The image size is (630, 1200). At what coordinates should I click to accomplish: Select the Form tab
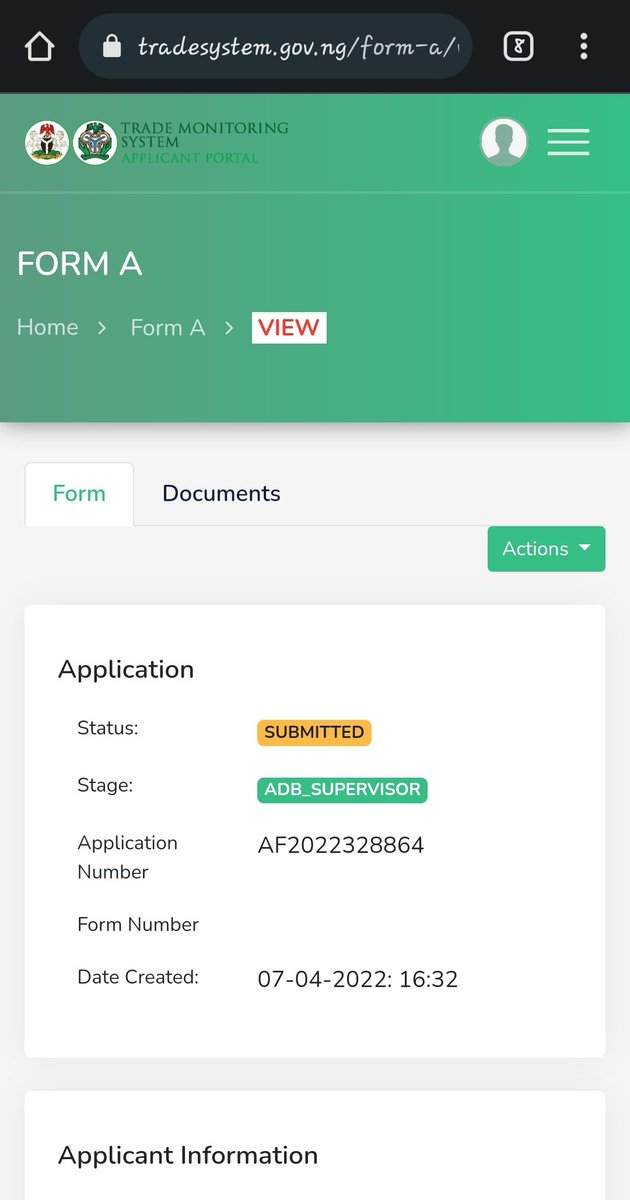pos(79,494)
